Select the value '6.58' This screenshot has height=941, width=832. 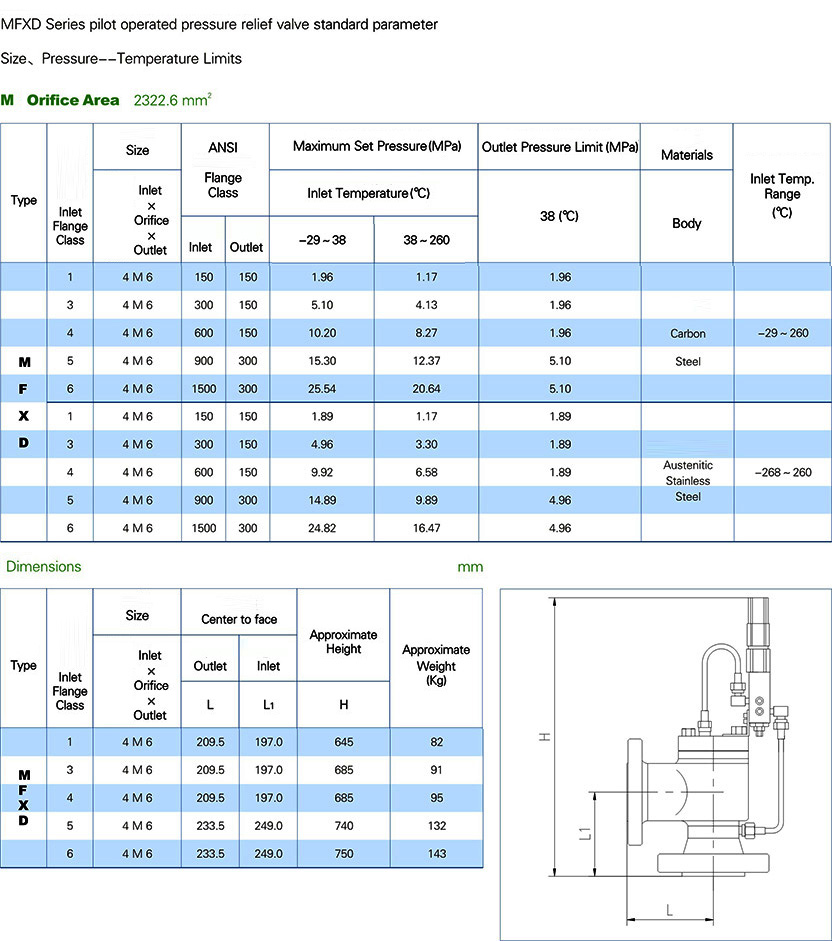click(x=426, y=472)
